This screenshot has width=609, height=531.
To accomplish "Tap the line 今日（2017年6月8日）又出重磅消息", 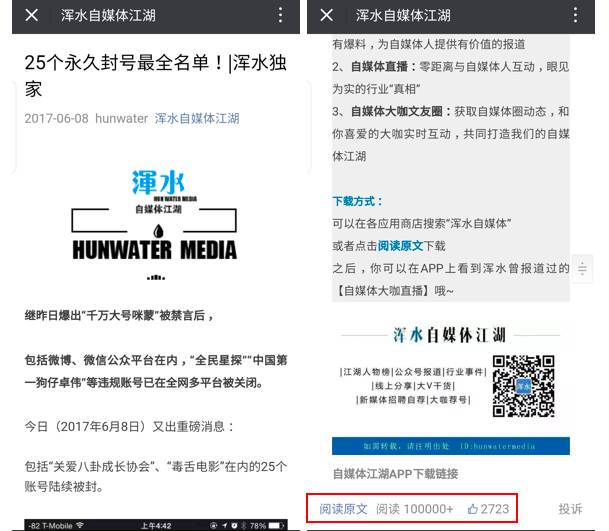I will [x=129, y=427].
